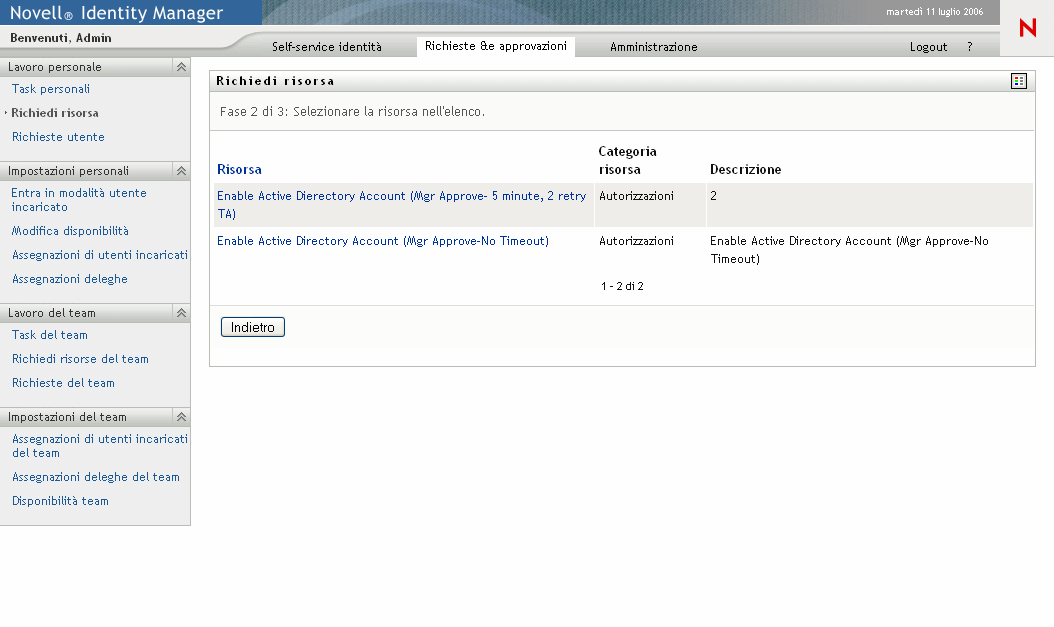Click the Fase 2 di 3 instruction text

pos(352,112)
